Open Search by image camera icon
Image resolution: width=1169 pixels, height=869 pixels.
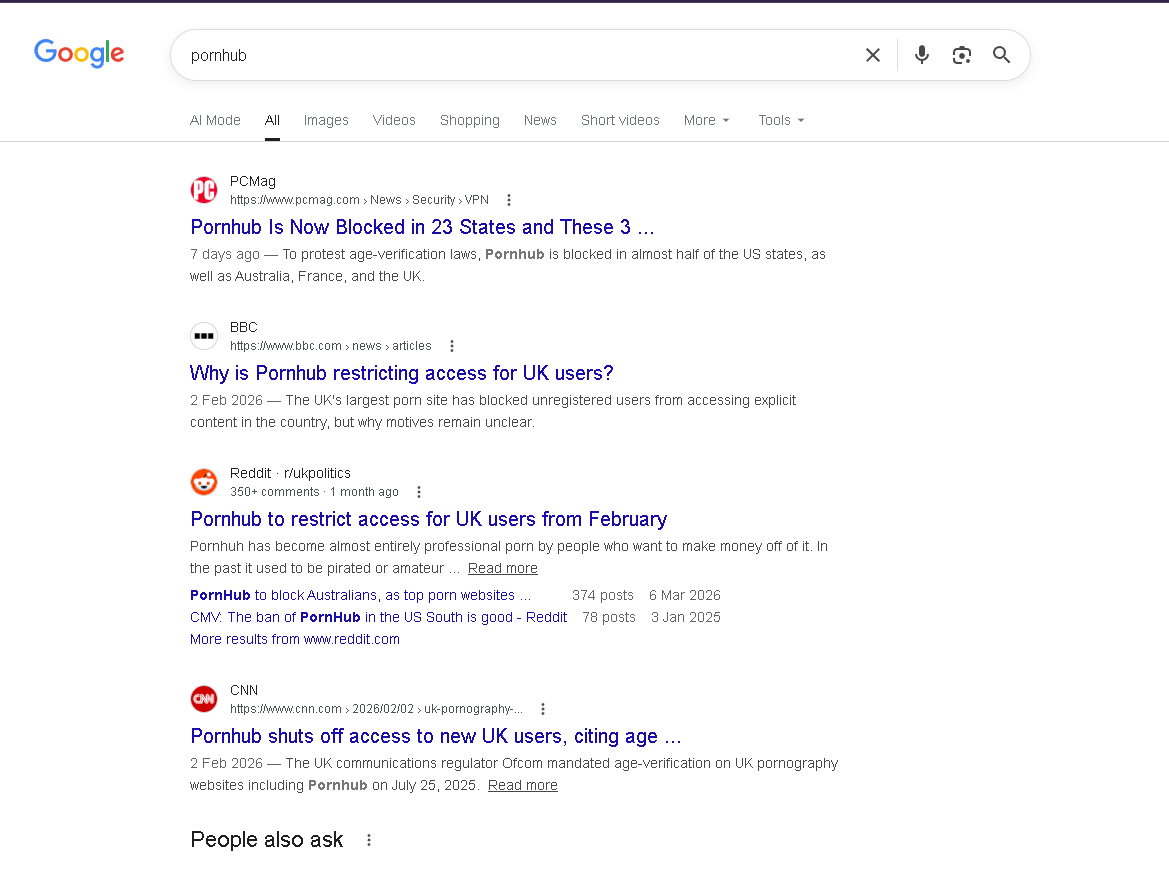click(x=962, y=55)
